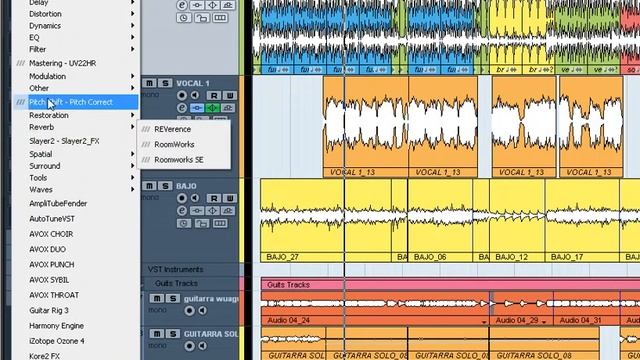The height and width of the screenshot is (360, 640).
Task: Choose Mastering - UV22HR plugin
Action: click(76, 63)
